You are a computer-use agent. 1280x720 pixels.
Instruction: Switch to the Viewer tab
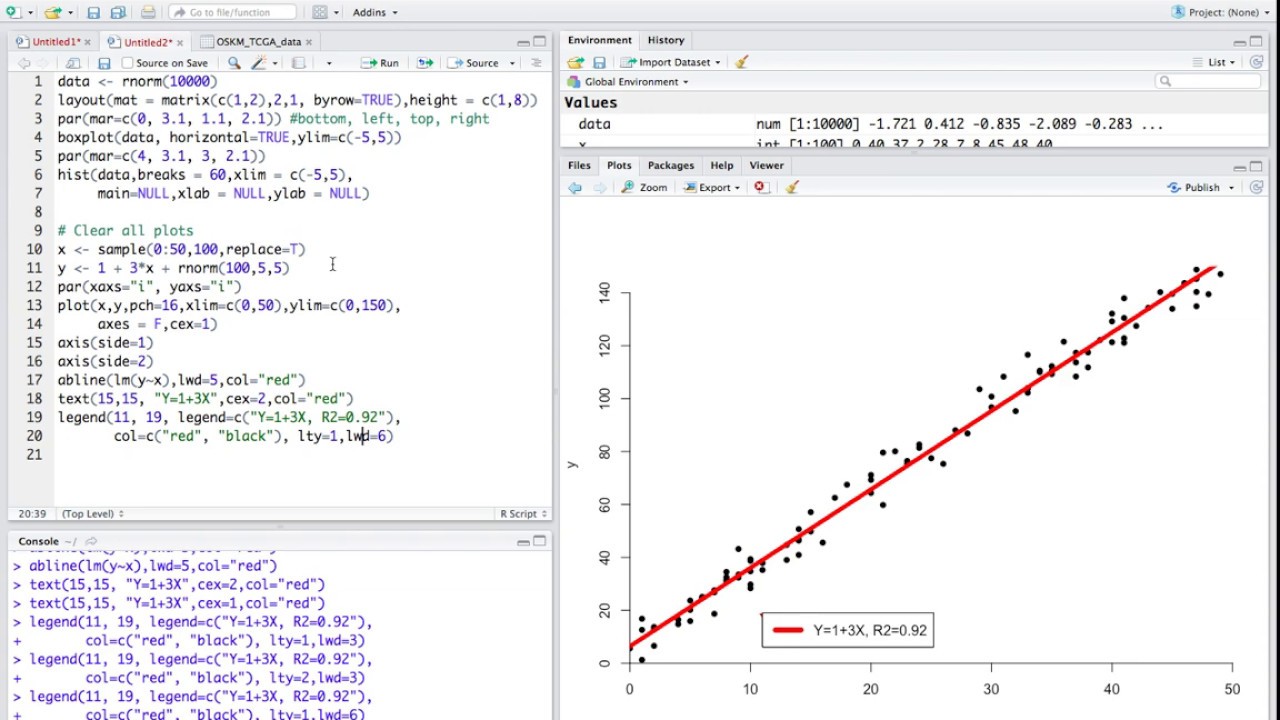(x=766, y=165)
